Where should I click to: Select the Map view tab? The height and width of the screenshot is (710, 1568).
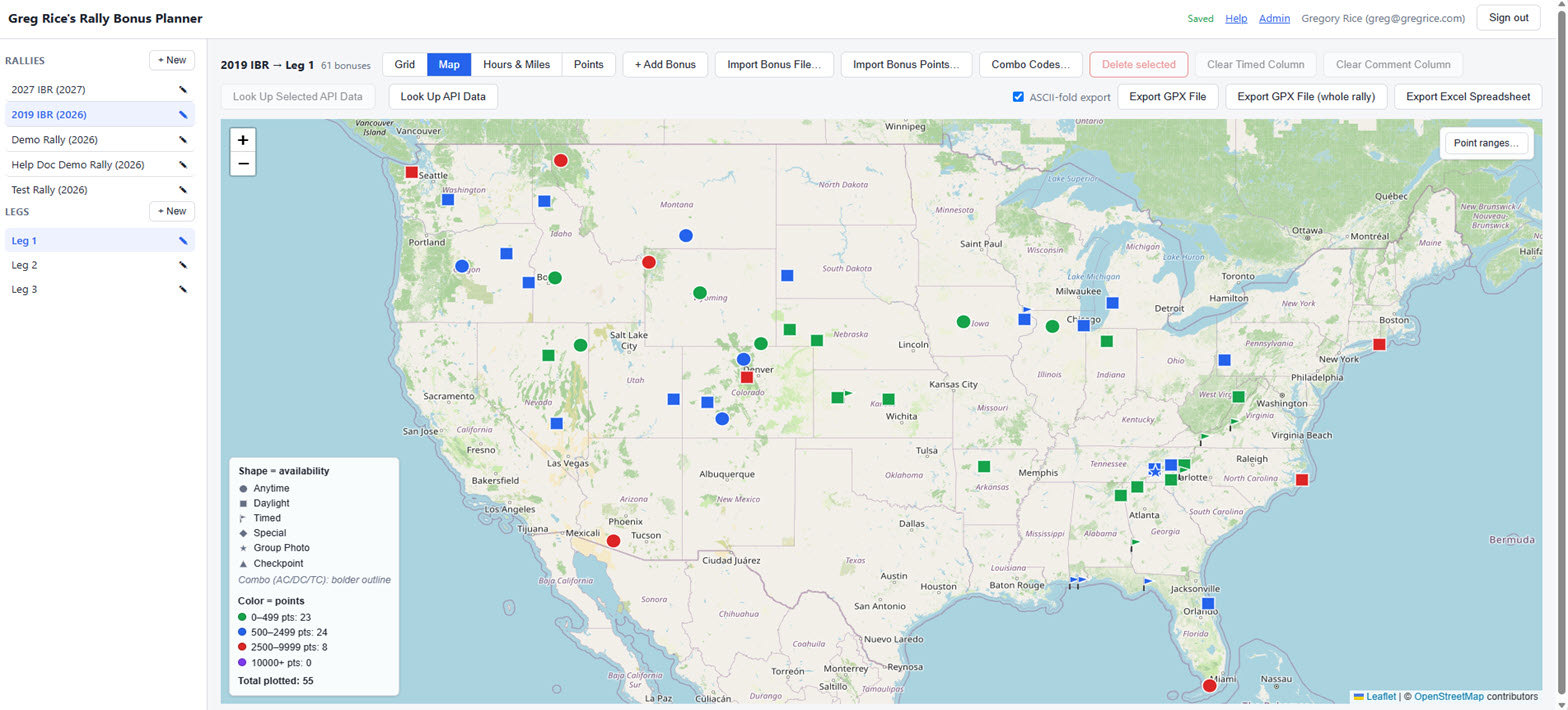pyautogui.click(x=449, y=64)
